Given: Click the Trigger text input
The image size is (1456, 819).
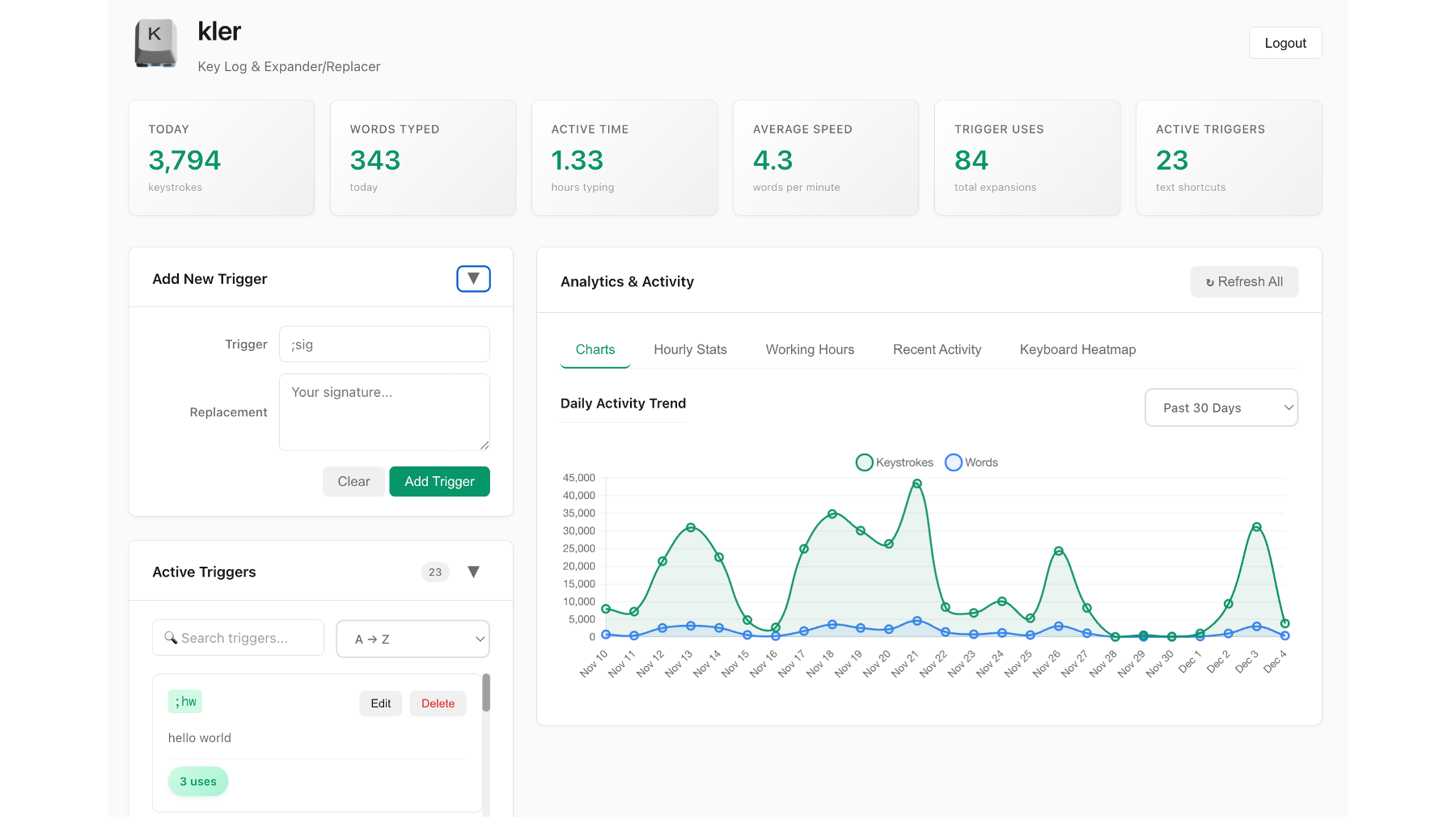Looking at the screenshot, I should (x=384, y=344).
